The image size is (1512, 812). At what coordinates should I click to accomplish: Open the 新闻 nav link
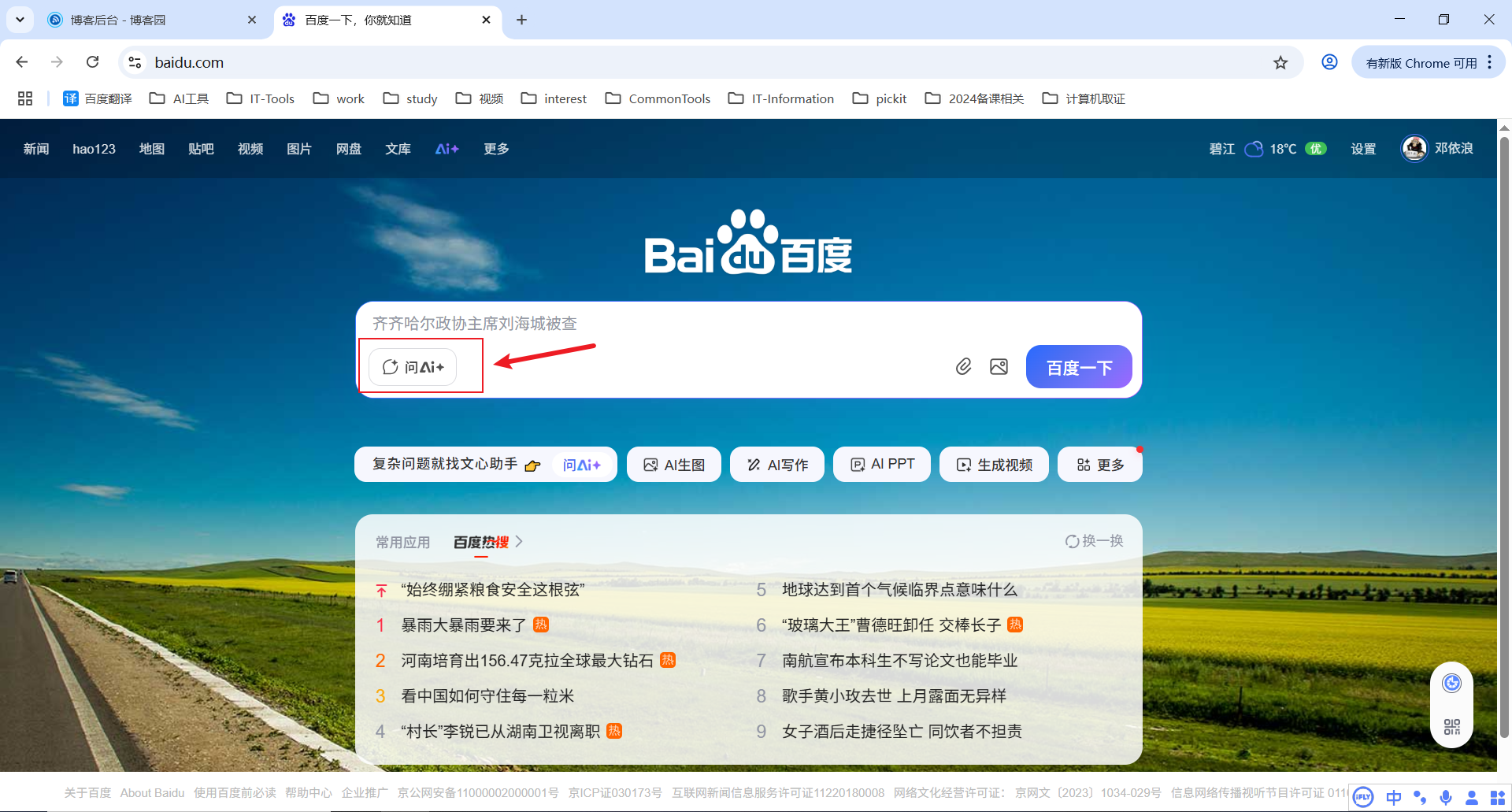(x=36, y=149)
